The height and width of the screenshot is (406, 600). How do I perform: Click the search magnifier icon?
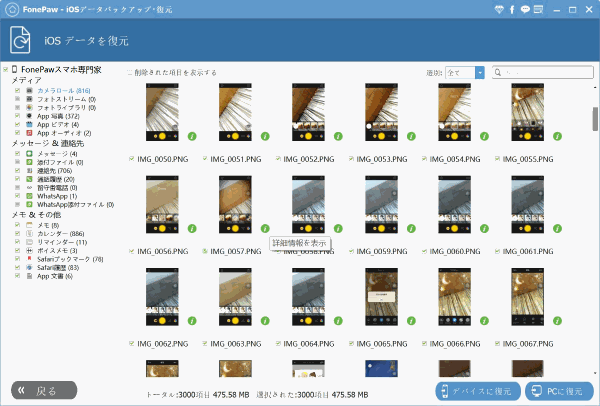498,72
